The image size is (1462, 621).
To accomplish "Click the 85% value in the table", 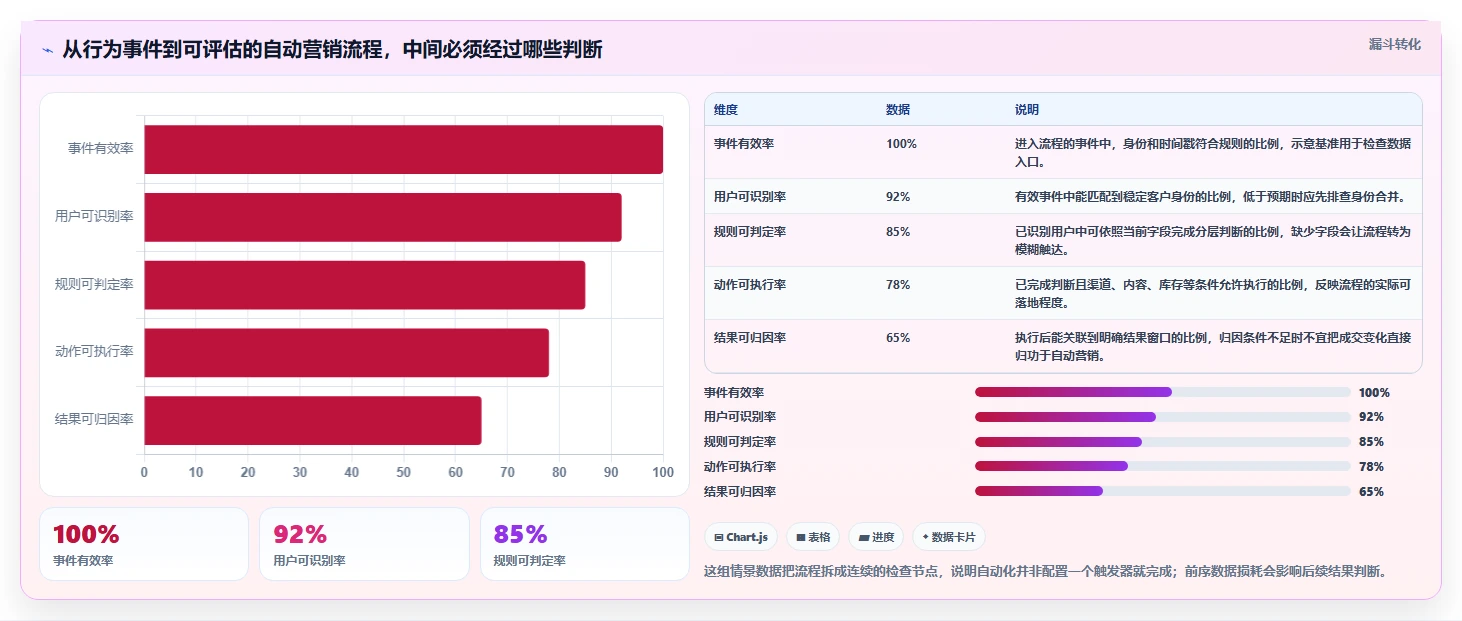I will 898,231.
